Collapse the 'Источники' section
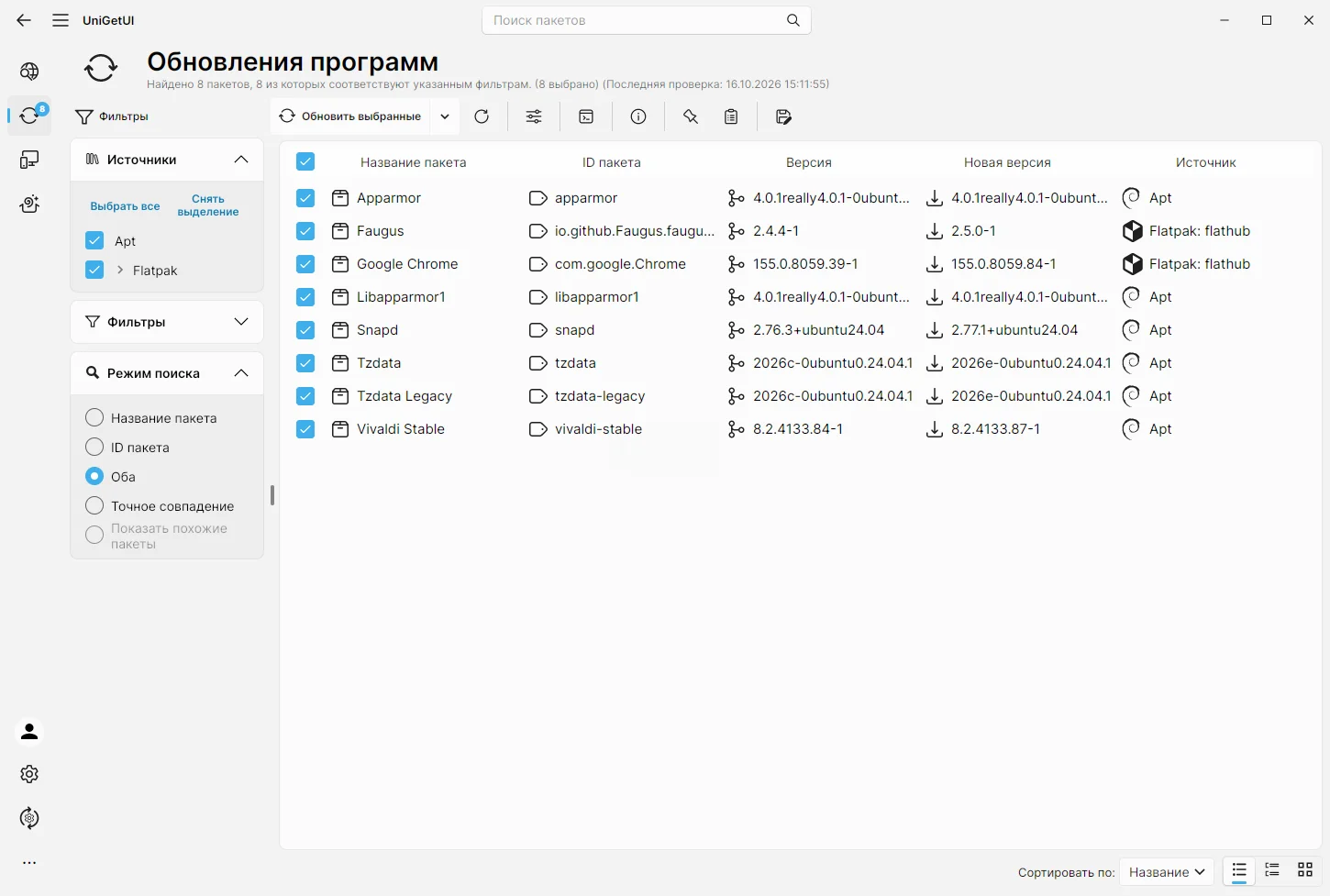1330x896 pixels. [x=241, y=160]
